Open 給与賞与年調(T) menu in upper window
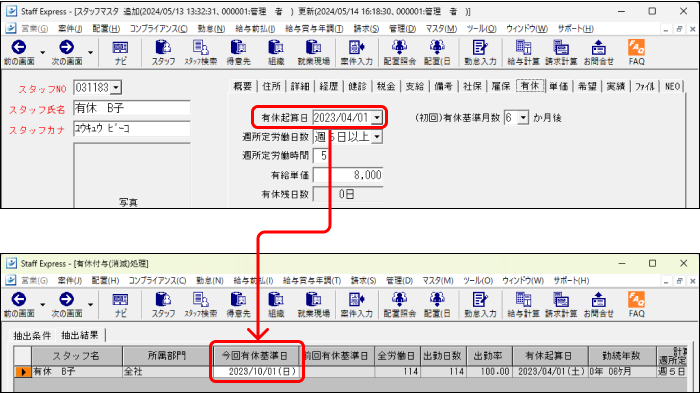700x393 pixels. pyautogui.click(x=314, y=29)
